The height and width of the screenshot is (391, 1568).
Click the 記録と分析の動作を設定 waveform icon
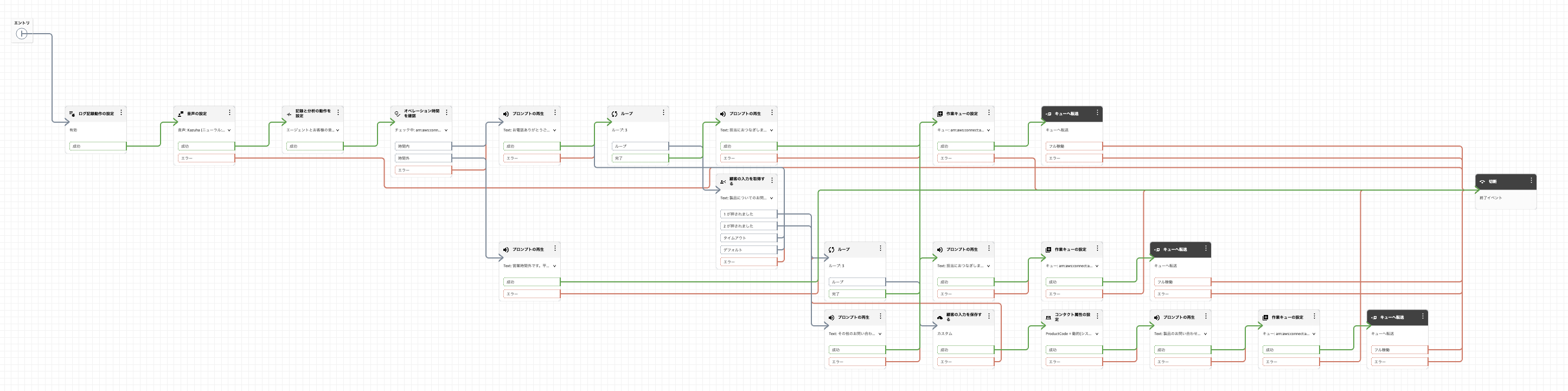pyautogui.click(x=289, y=114)
